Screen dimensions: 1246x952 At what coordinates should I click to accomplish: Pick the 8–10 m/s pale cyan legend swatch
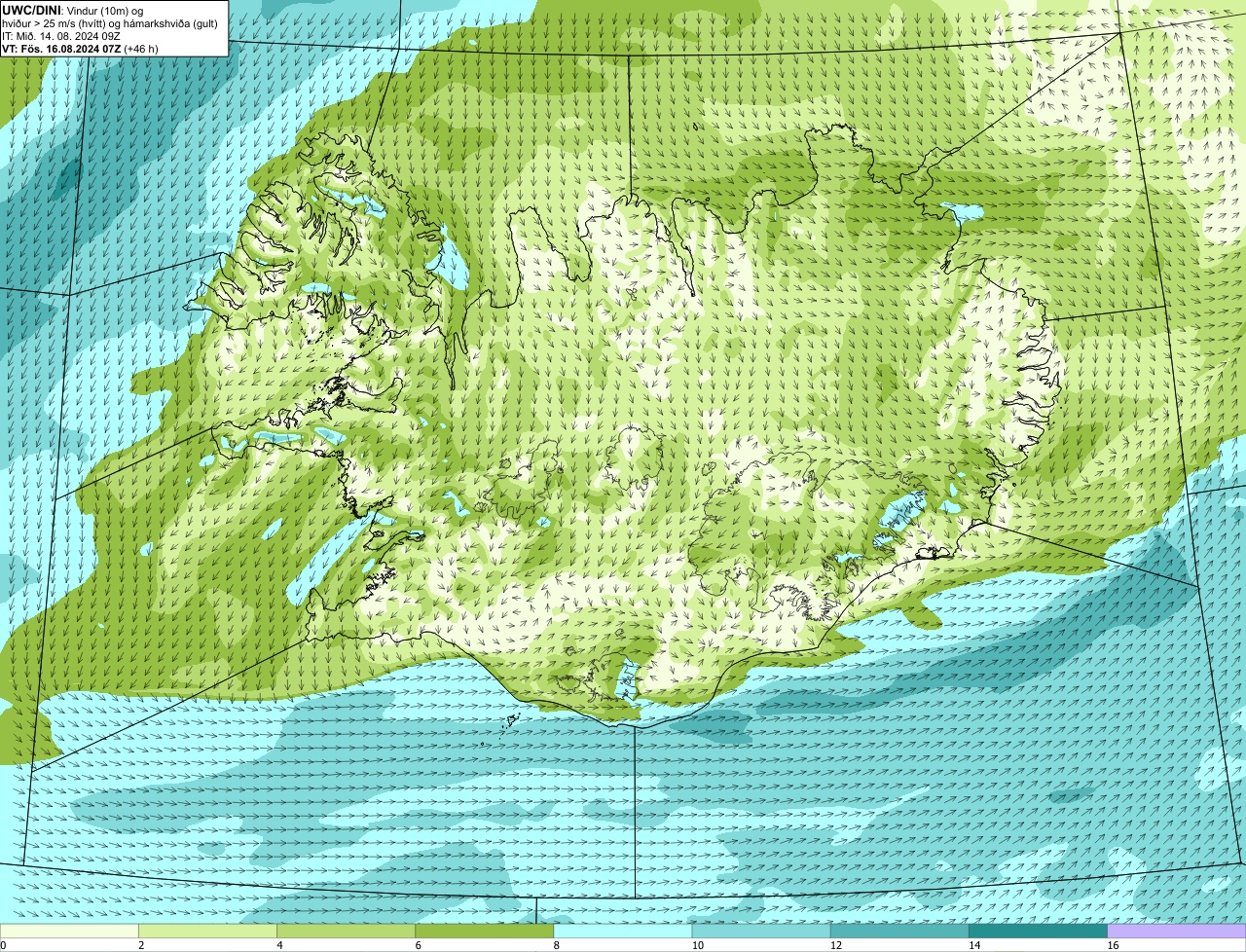(623, 931)
